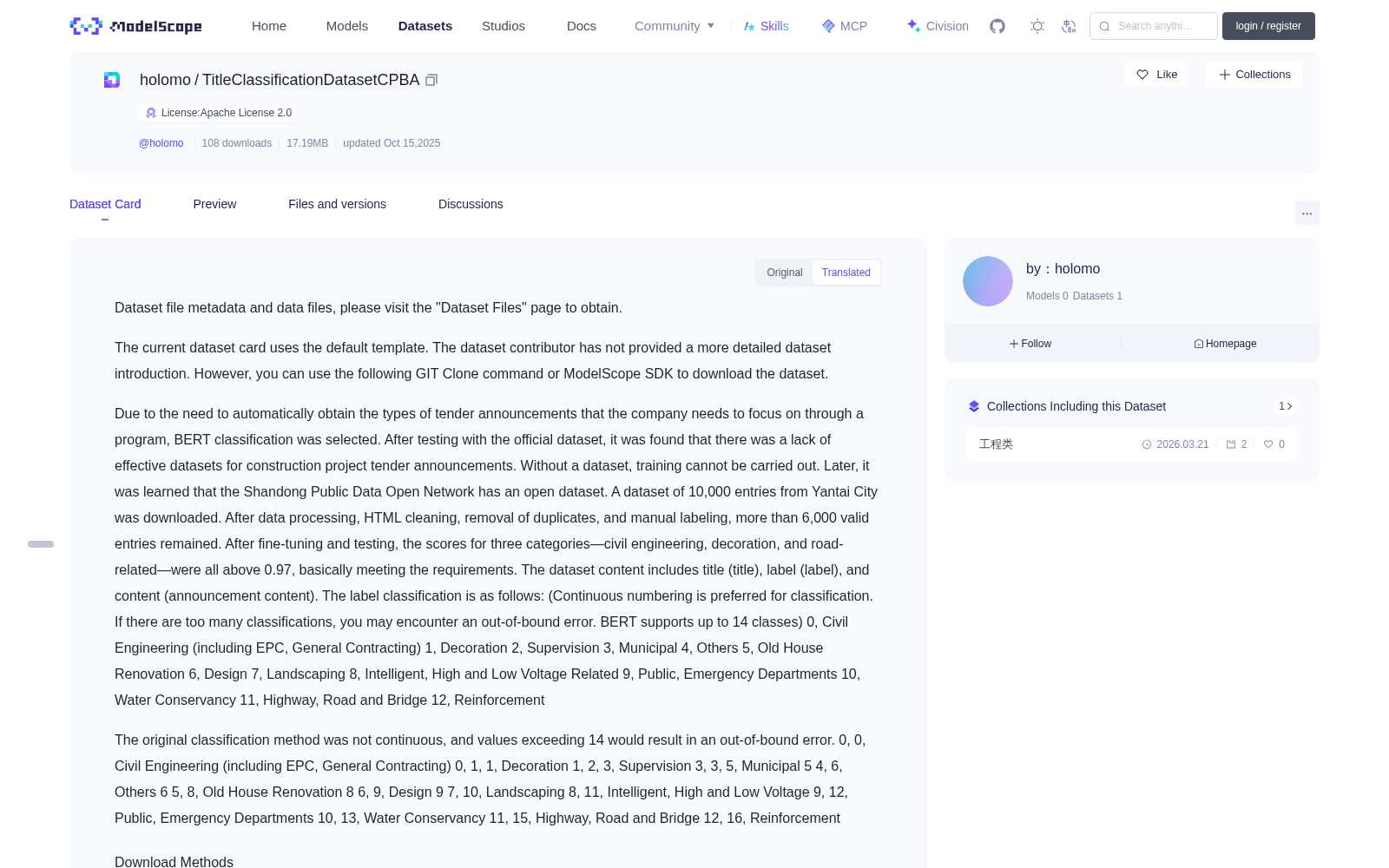The image size is (1389, 868).
Task: Show the Original text version
Action: click(x=785, y=273)
